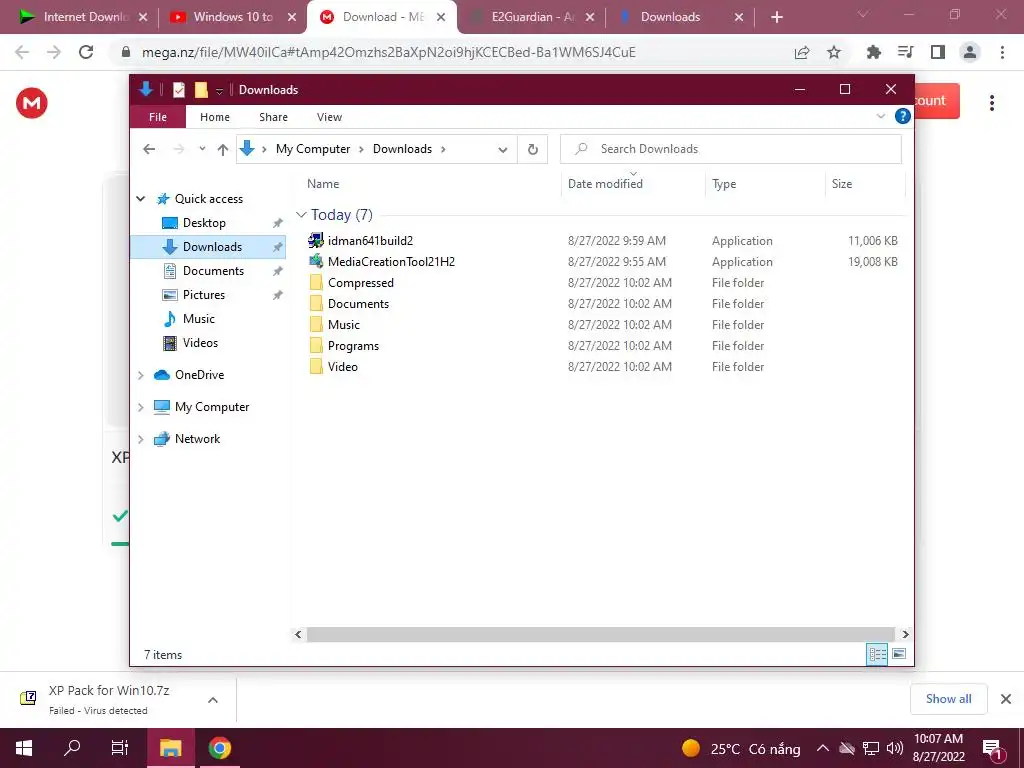
Task: Expand the OneDrive tree node
Action: tap(140, 375)
